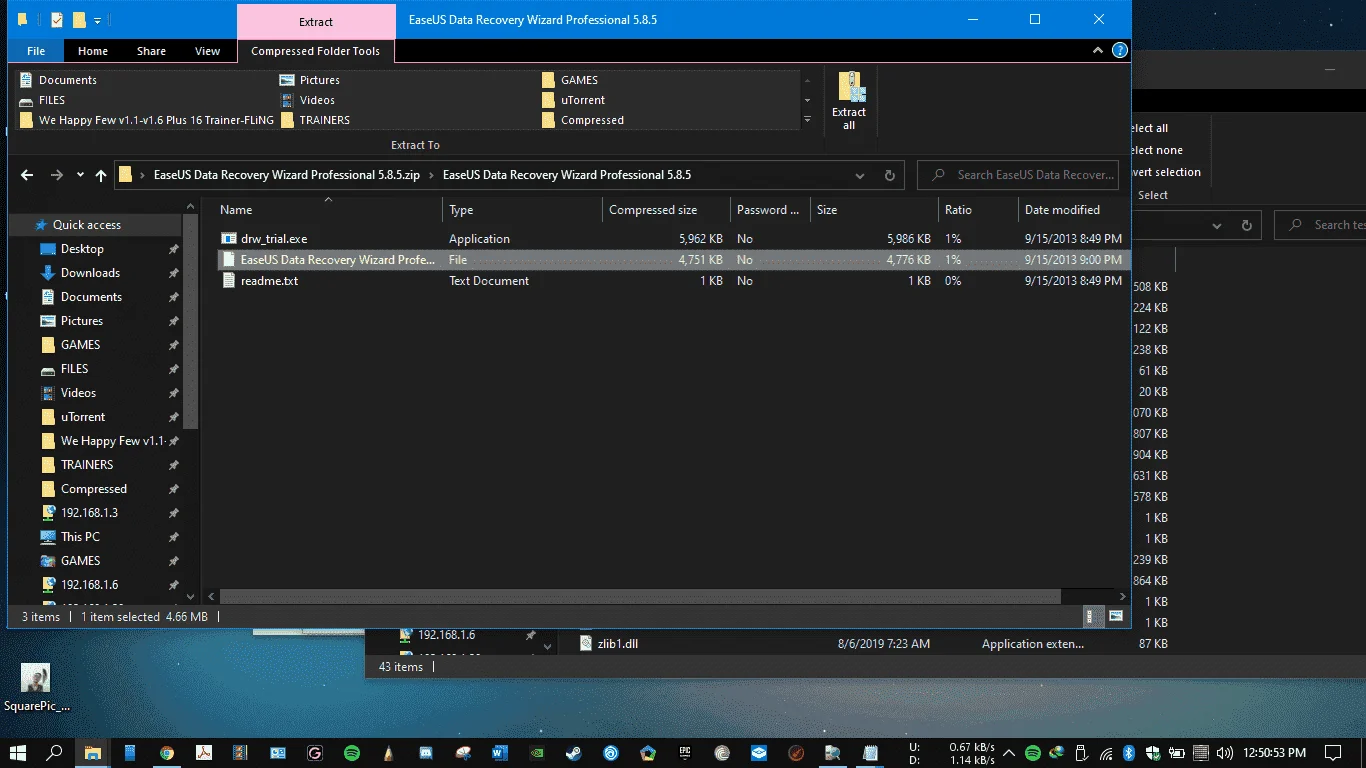1366x768 pixels.
Task: Unpin Pictures using its pin icon
Action: coord(174,321)
